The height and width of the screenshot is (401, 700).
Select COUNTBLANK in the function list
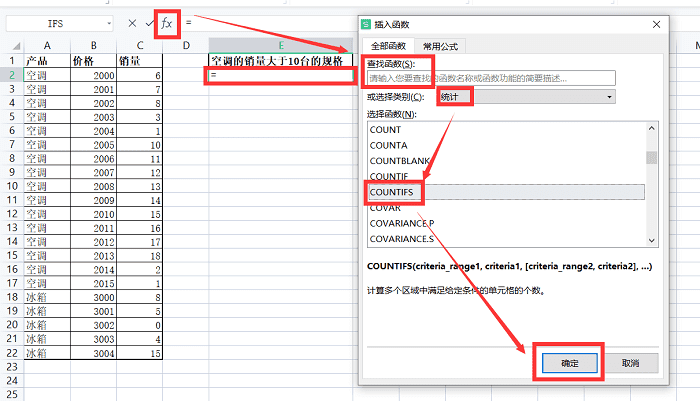pos(506,161)
